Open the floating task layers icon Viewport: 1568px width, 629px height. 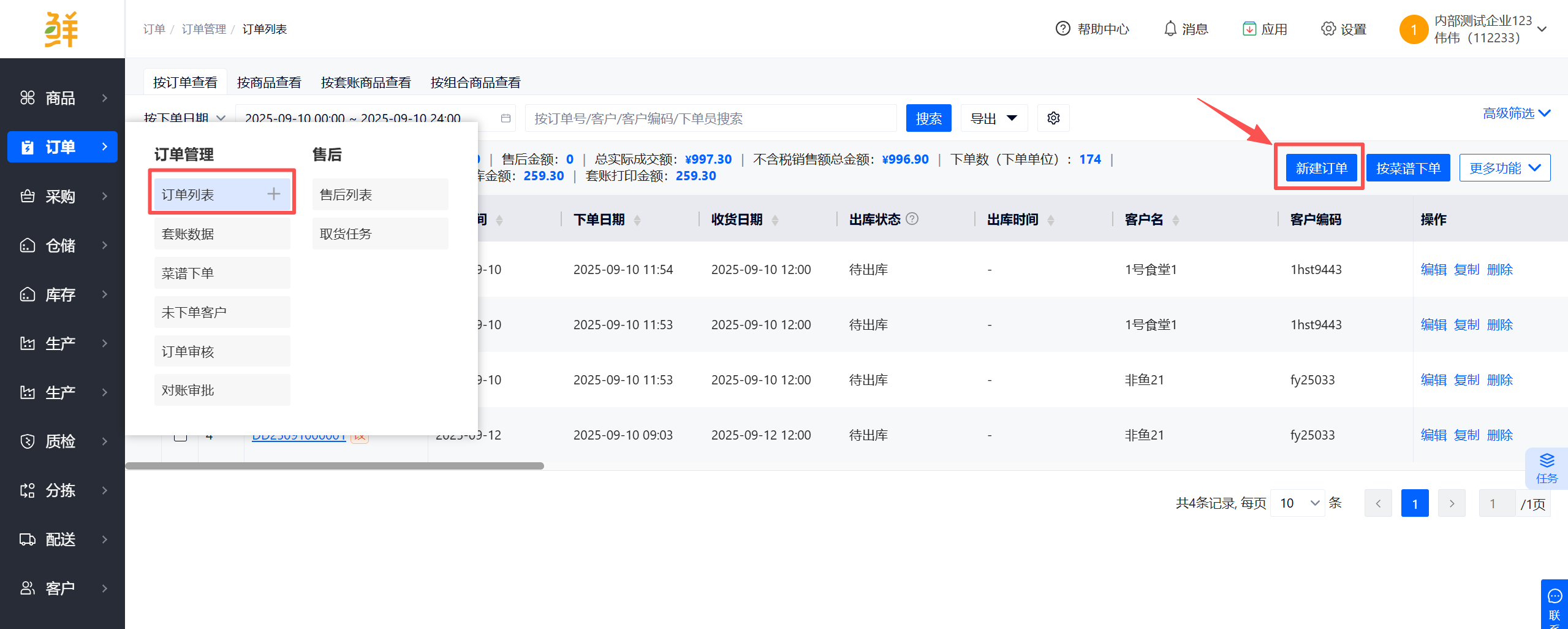1547,461
